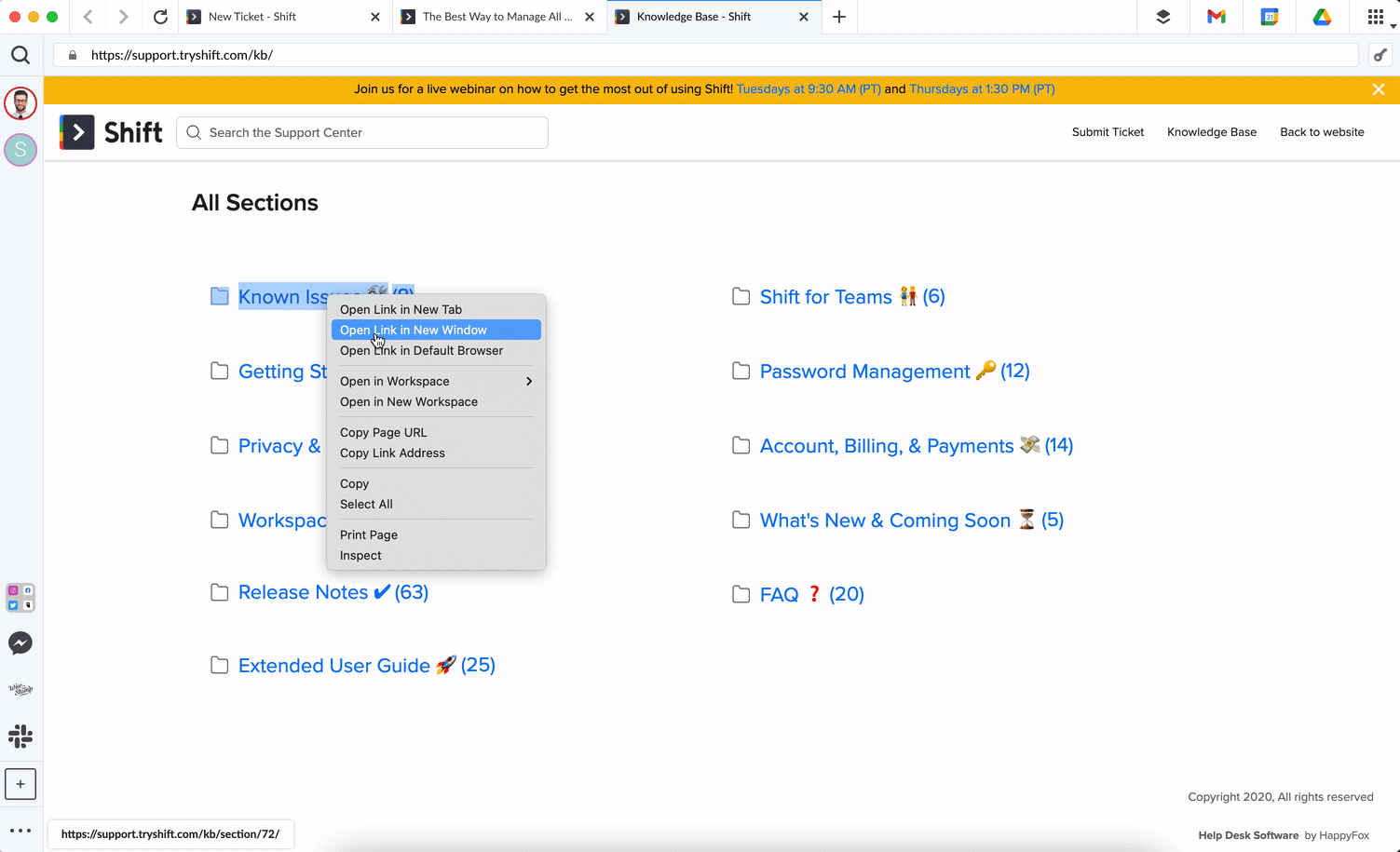Viewport: 1400px width, 852px height.
Task: Go forward with the right arrow
Action: pyautogui.click(x=123, y=17)
